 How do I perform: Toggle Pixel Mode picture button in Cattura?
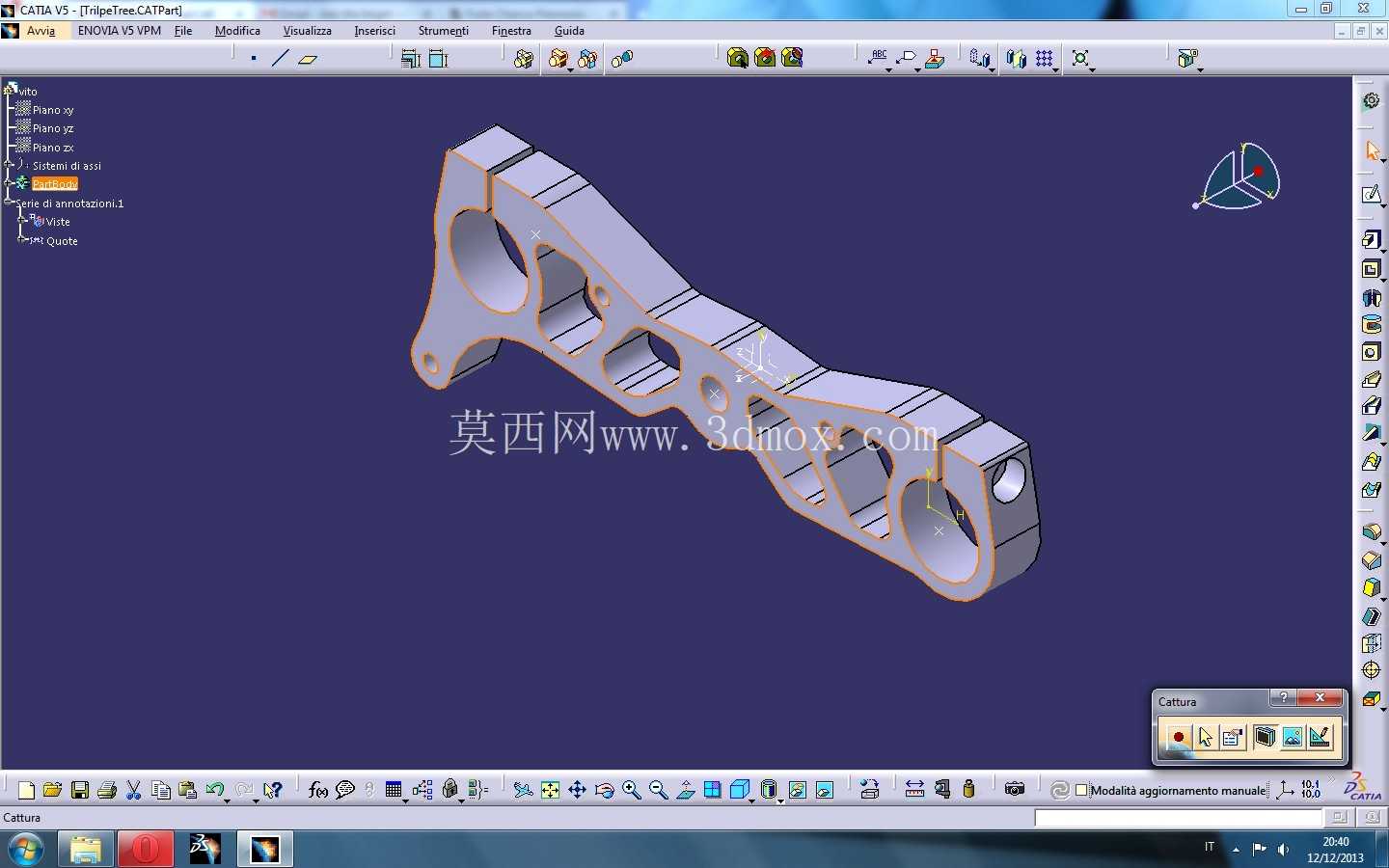1293,738
